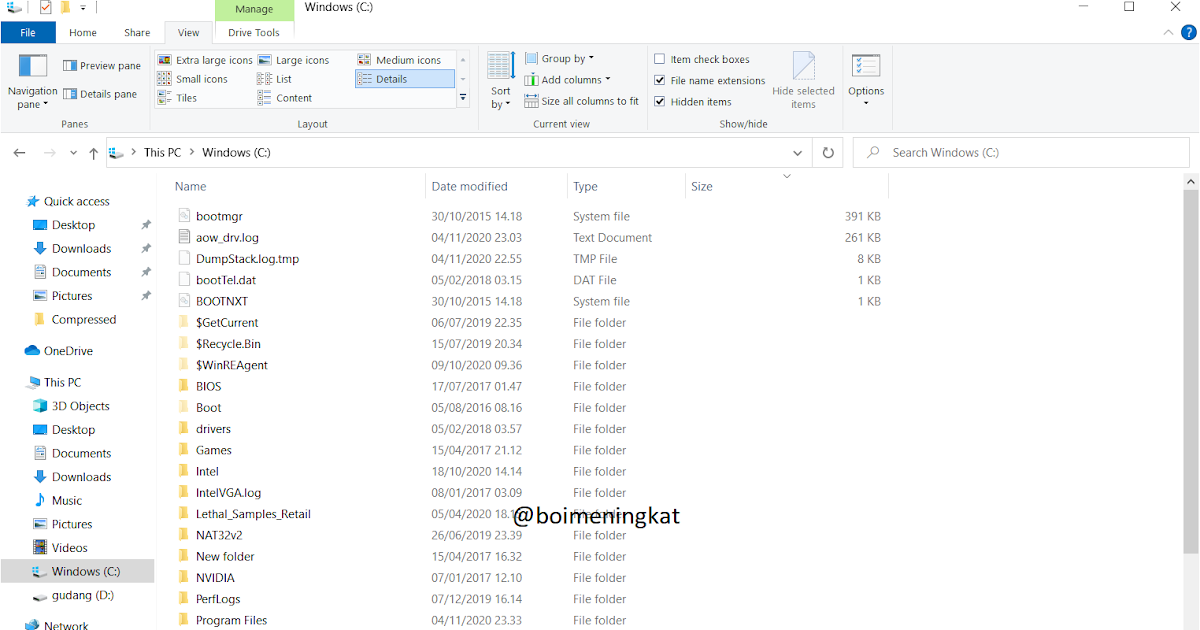Open 3D Objects in navigation pane
1200x630 pixels.
point(71,406)
